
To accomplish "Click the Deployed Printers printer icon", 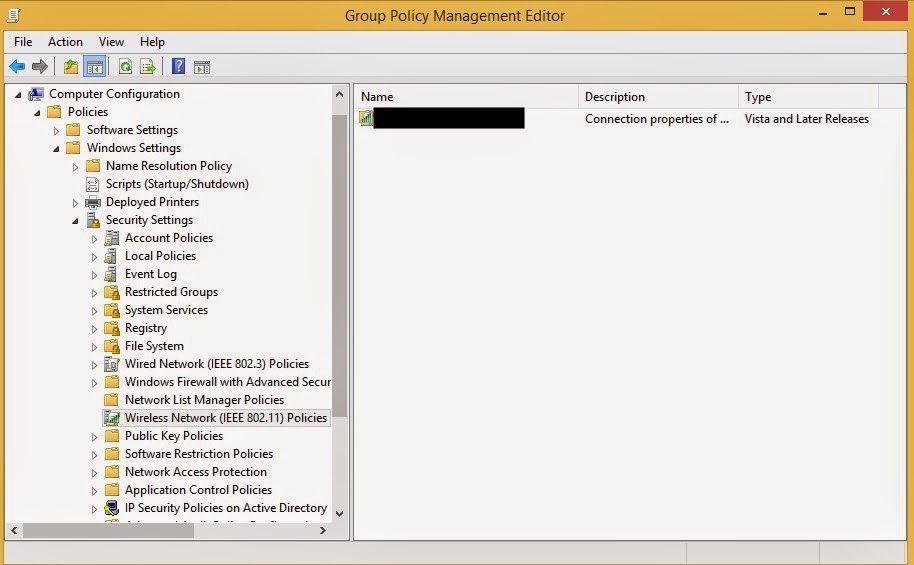I will click(93, 202).
